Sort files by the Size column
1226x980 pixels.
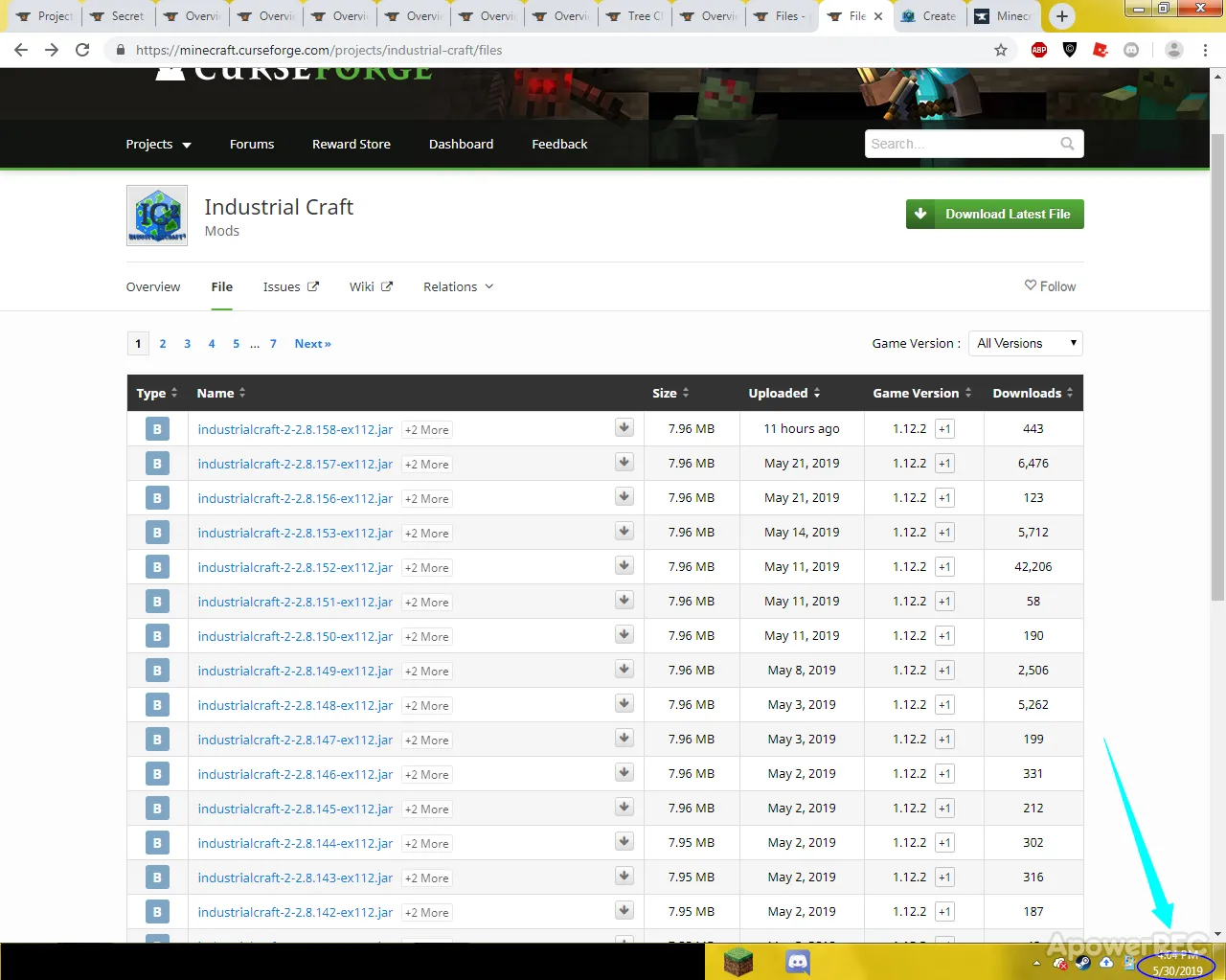point(670,393)
